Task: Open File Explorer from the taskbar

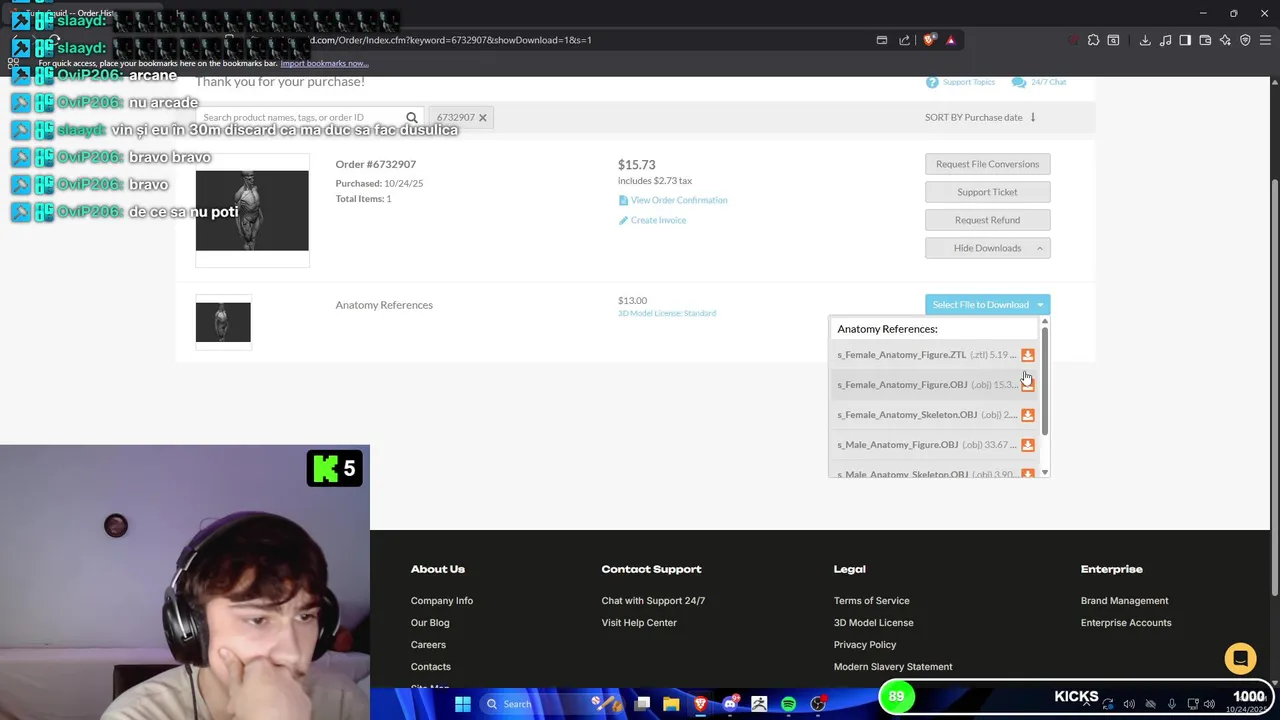Action: [x=671, y=704]
